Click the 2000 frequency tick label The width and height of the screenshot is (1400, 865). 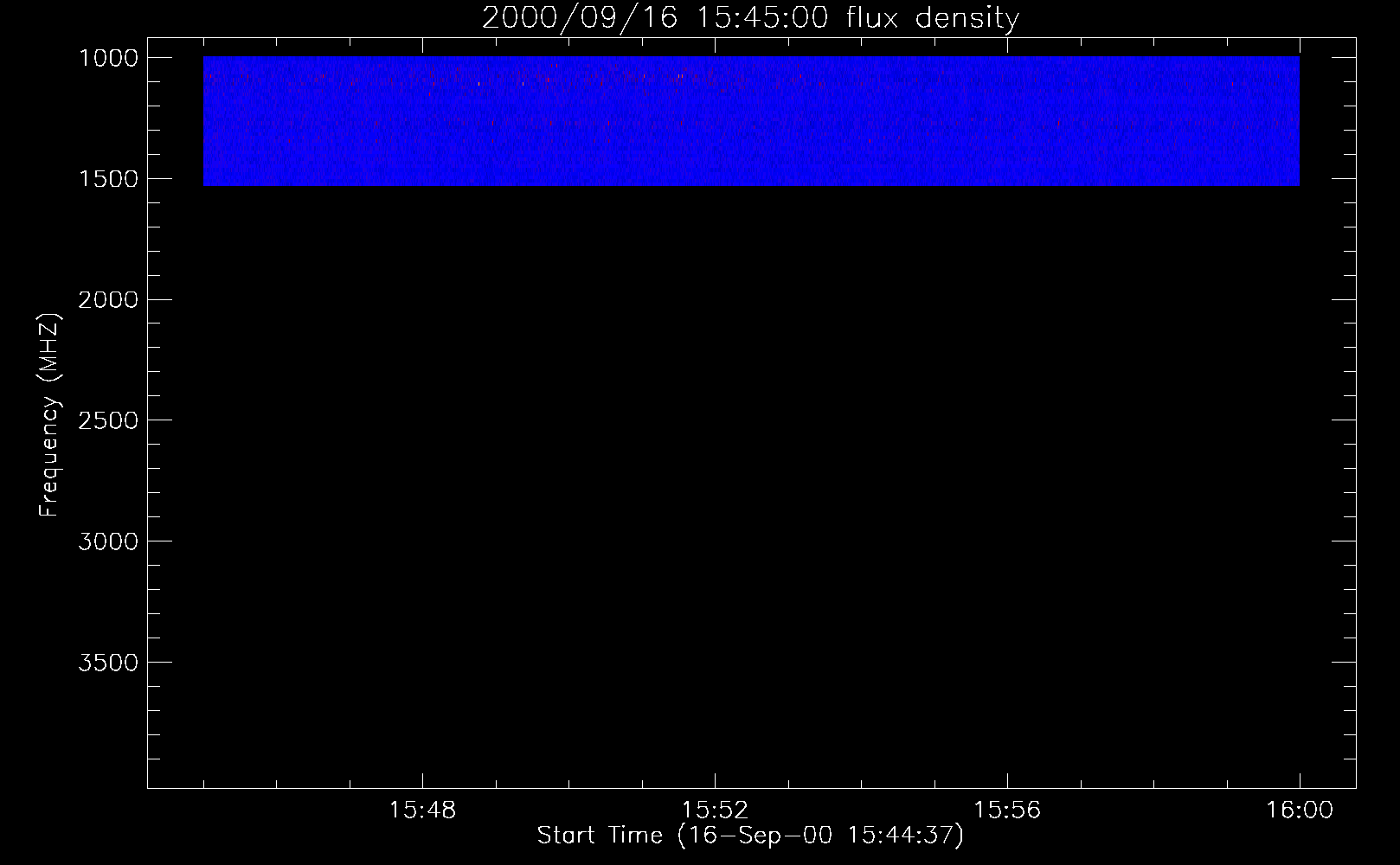tap(109, 300)
